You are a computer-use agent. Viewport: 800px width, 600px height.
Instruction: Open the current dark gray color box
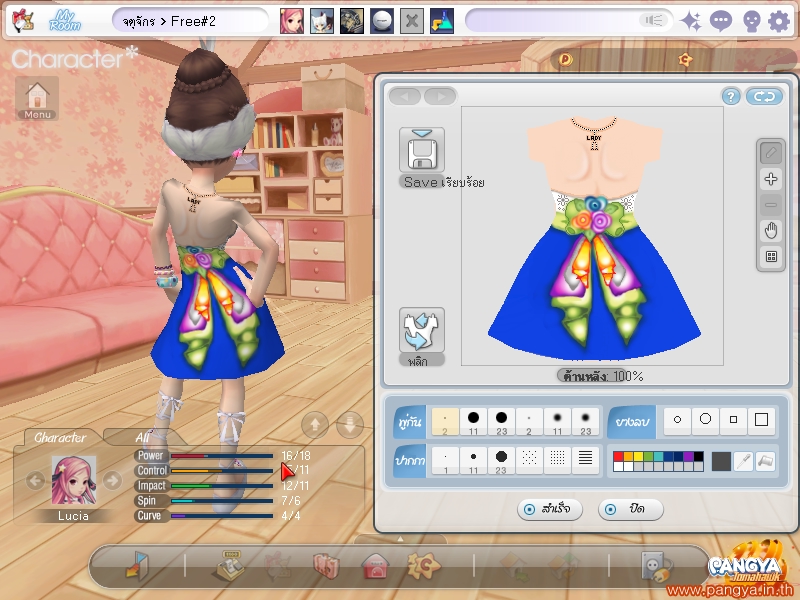[x=721, y=461]
